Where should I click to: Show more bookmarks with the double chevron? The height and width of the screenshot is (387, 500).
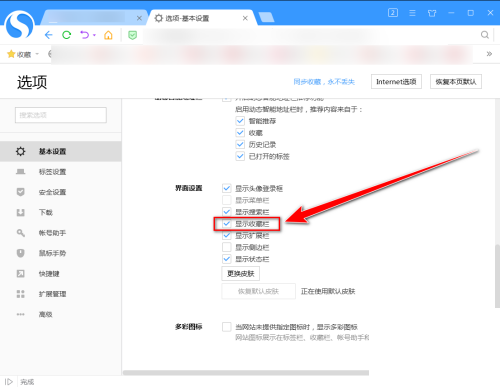tap(489, 54)
